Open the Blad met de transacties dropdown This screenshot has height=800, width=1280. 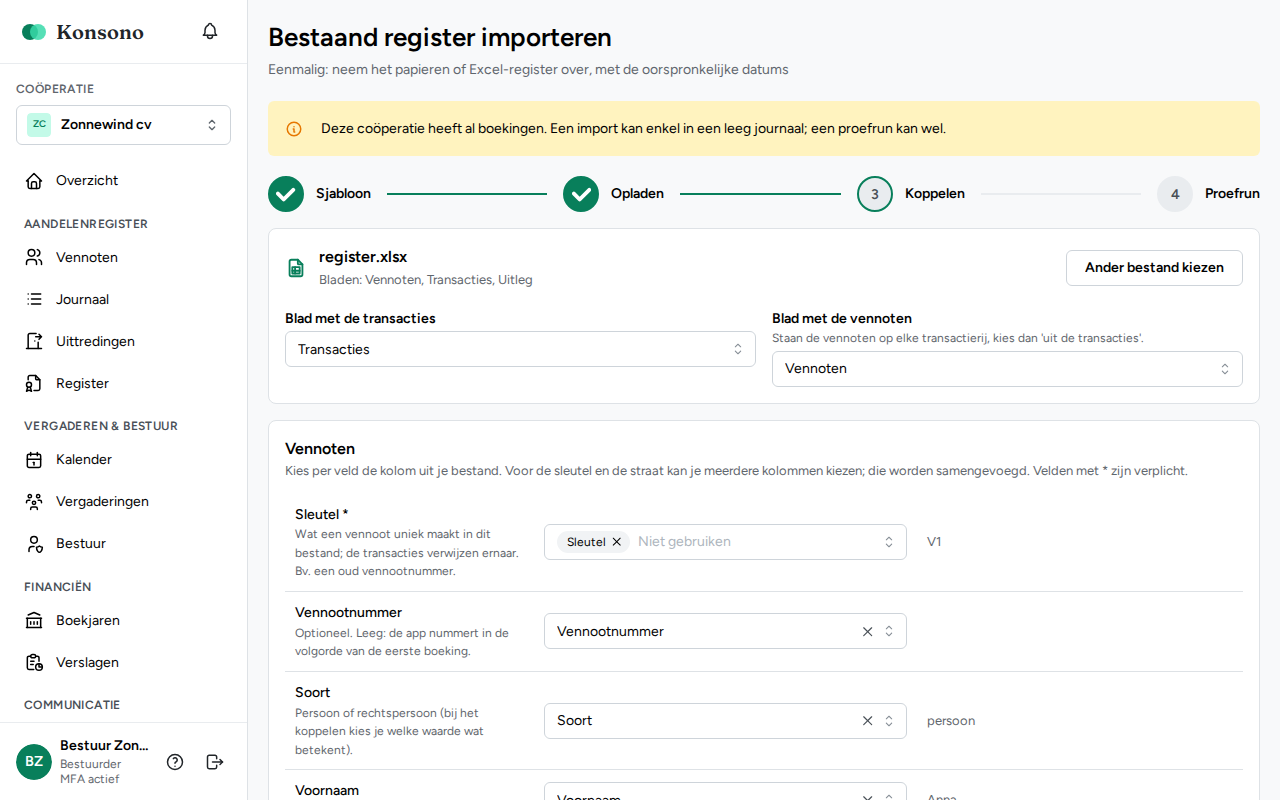pyautogui.click(x=520, y=350)
